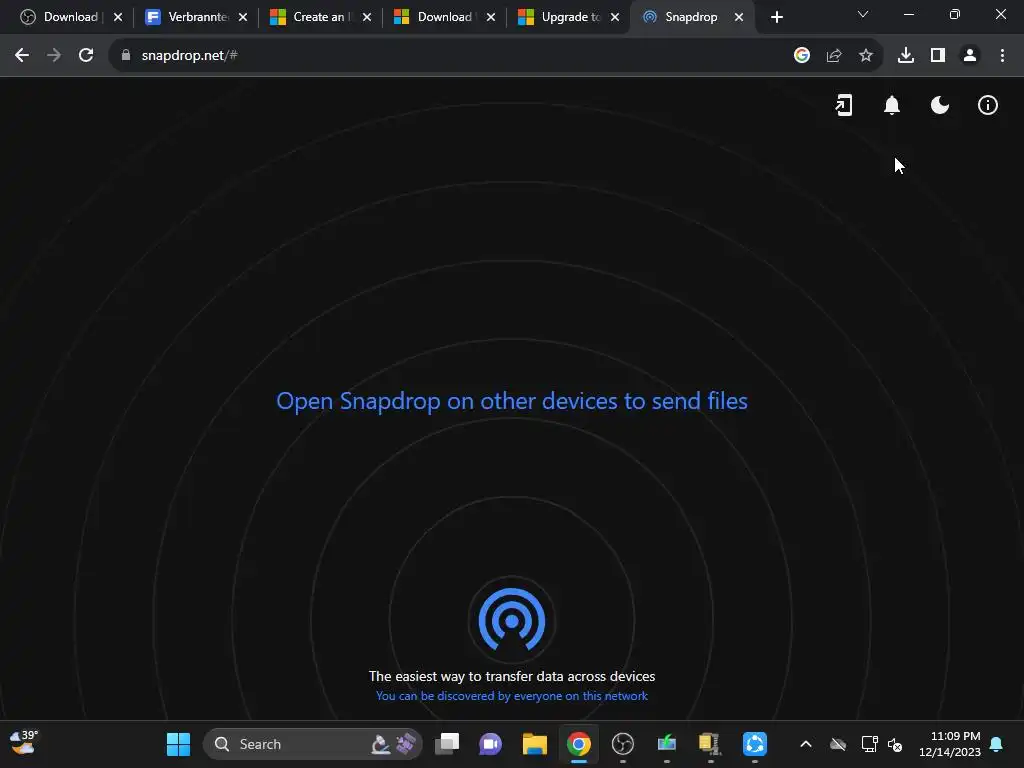This screenshot has height=768, width=1024.
Task: Open OBS Studio from the taskbar
Action: click(x=622, y=744)
